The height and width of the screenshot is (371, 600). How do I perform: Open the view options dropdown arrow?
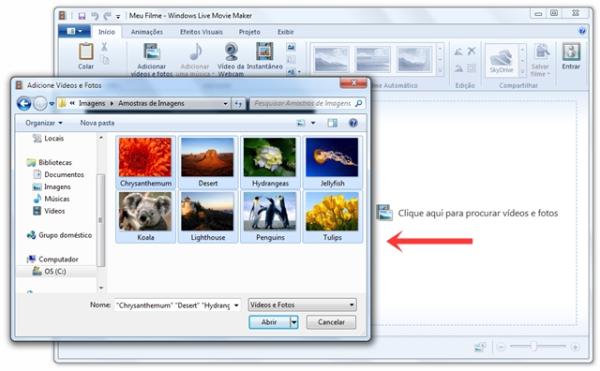[x=313, y=123]
